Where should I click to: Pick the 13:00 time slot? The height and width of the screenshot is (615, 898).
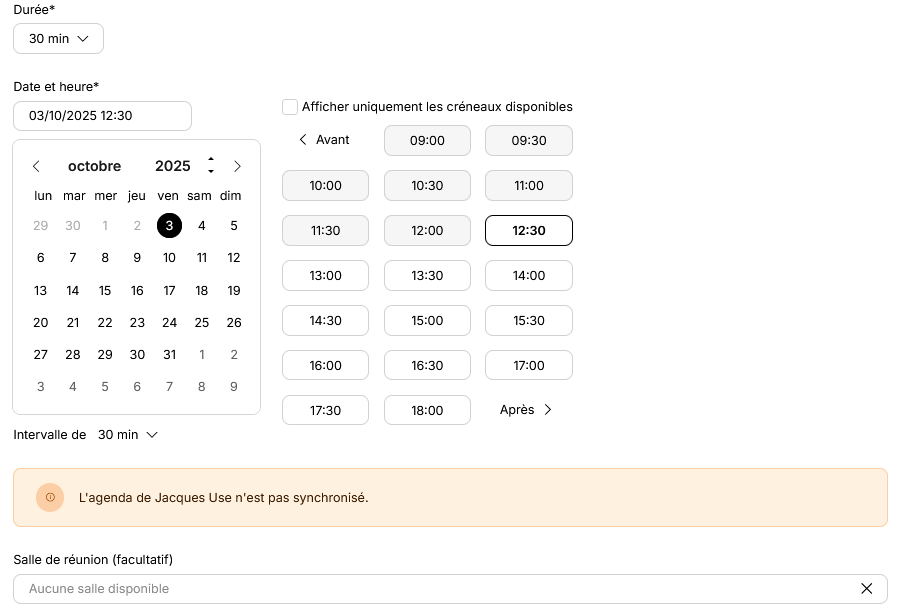click(x=325, y=276)
